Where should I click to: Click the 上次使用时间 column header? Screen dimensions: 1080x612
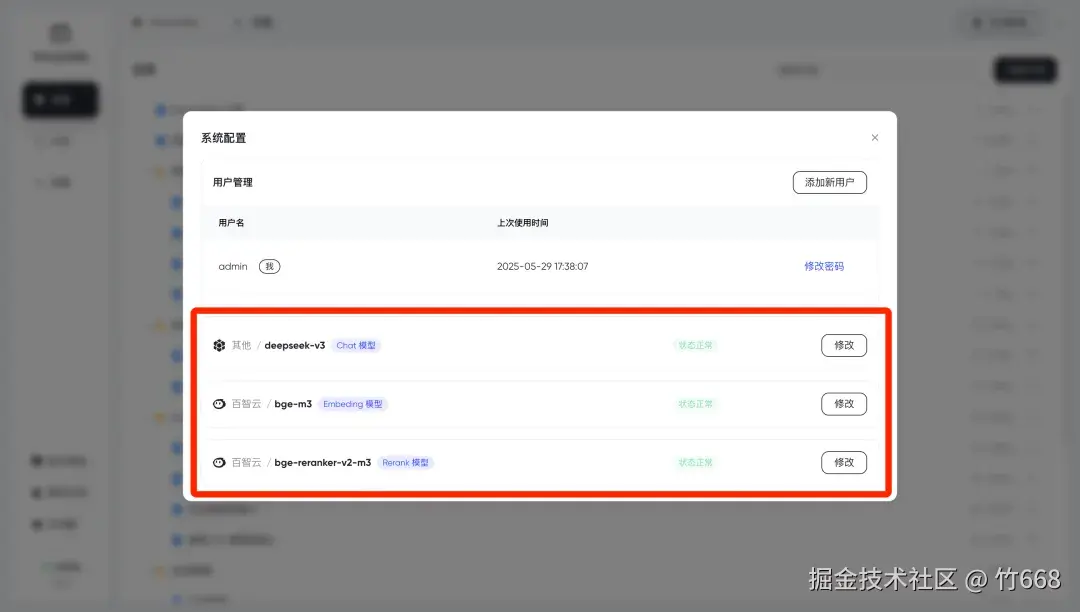(x=523, y=223)
